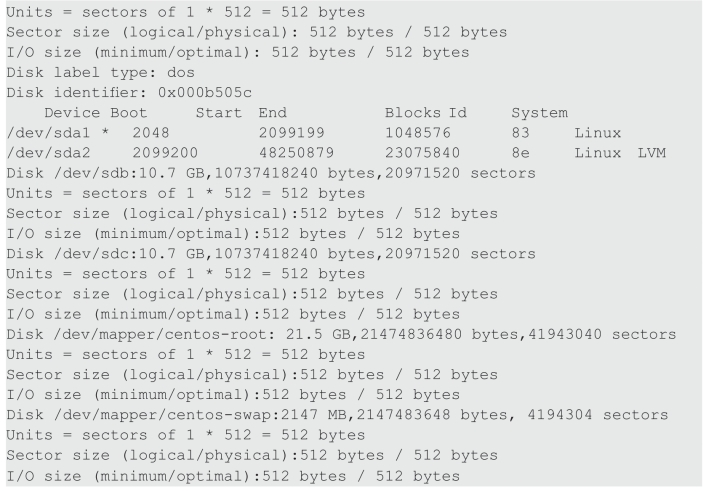Image resolution: width=722 pixels, height=491 pixels.
Task: Click the 'Disk /dev/sdc' line
Action: pos(271,254)
